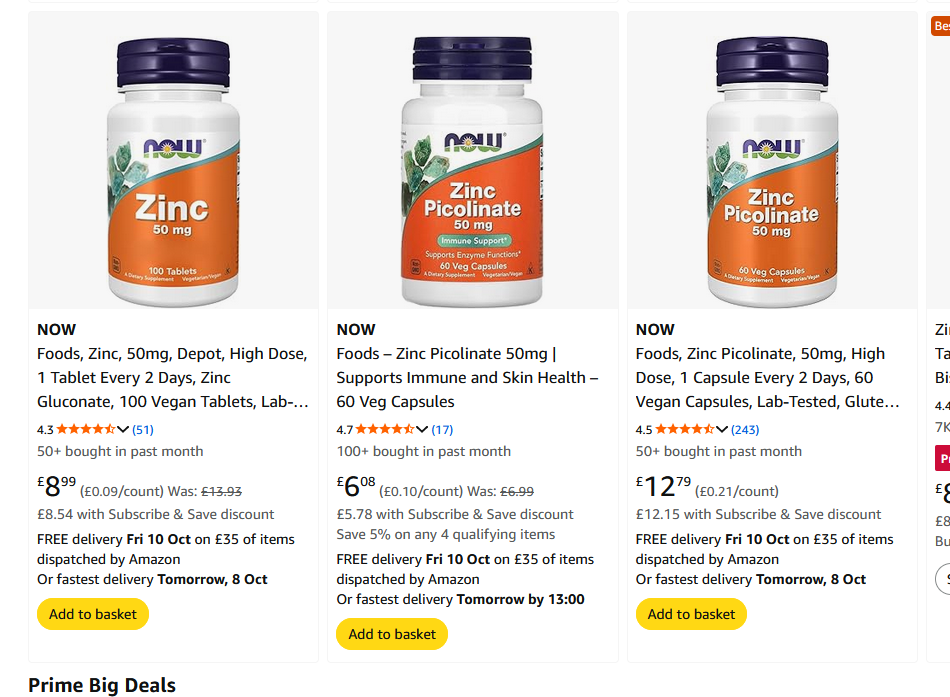Open "Supports Immune and Skin Health" product title
950x697 pixels.
[467, 378]
